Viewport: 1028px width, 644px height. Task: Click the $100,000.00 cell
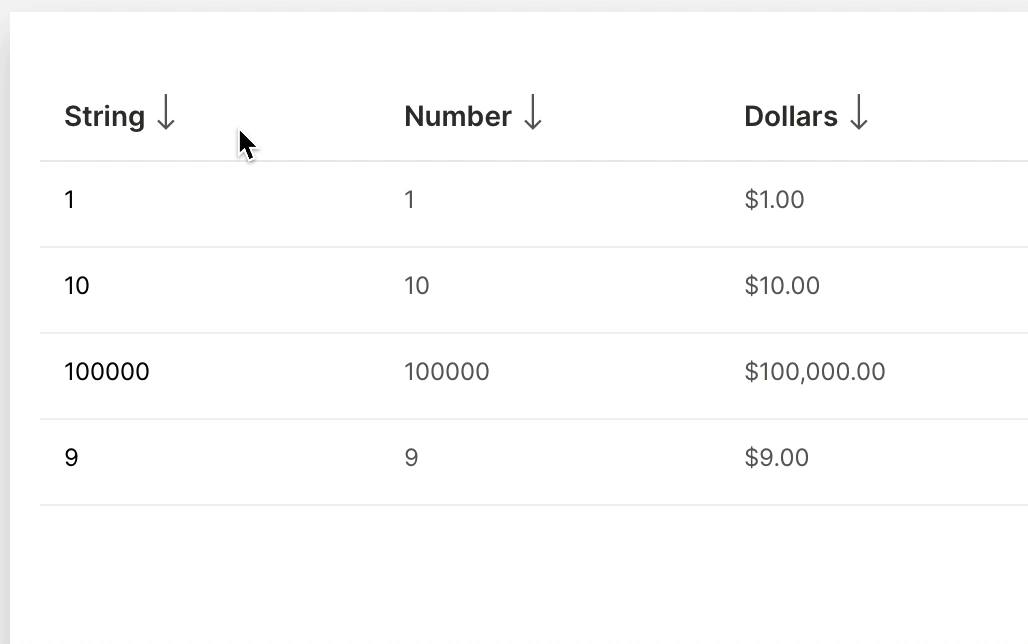pos(815,372)
